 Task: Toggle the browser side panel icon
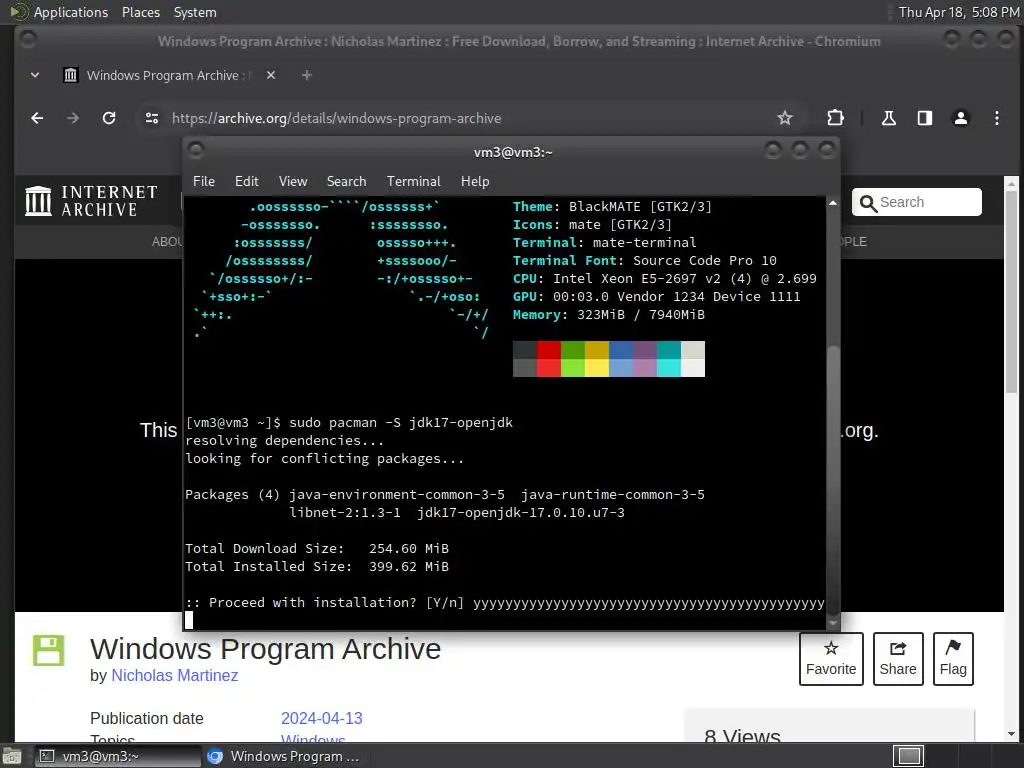point(925,118)
